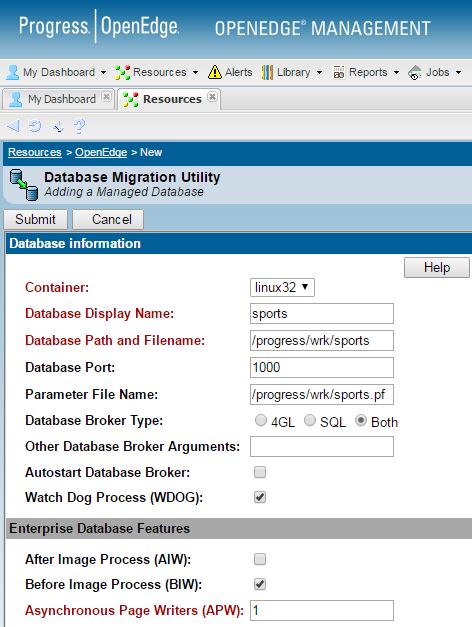
Task: Click the collapse arrows toolbar icon
Action: [x=58, y=126]
